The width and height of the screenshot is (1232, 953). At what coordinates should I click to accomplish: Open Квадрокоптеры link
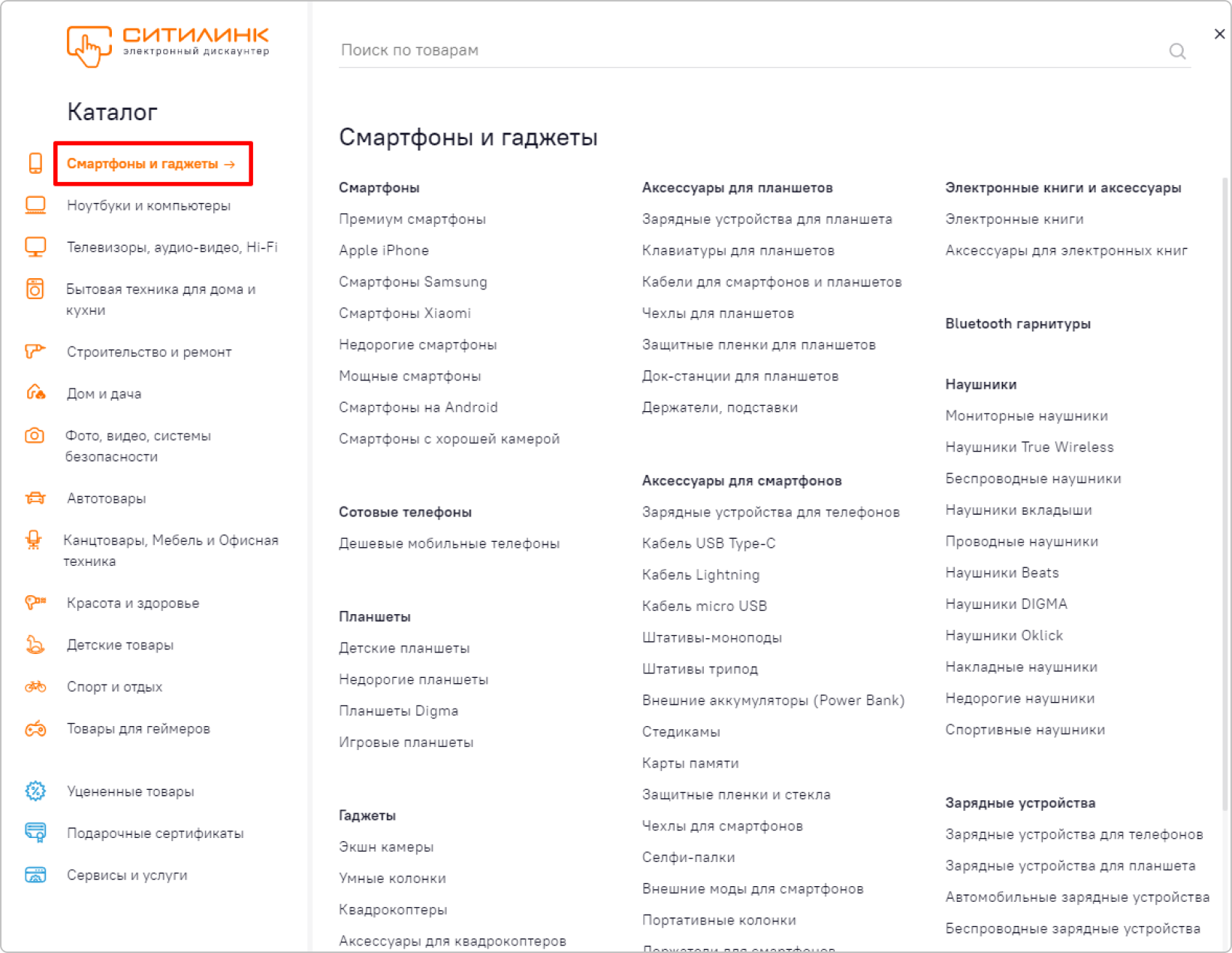pos(393,909)
